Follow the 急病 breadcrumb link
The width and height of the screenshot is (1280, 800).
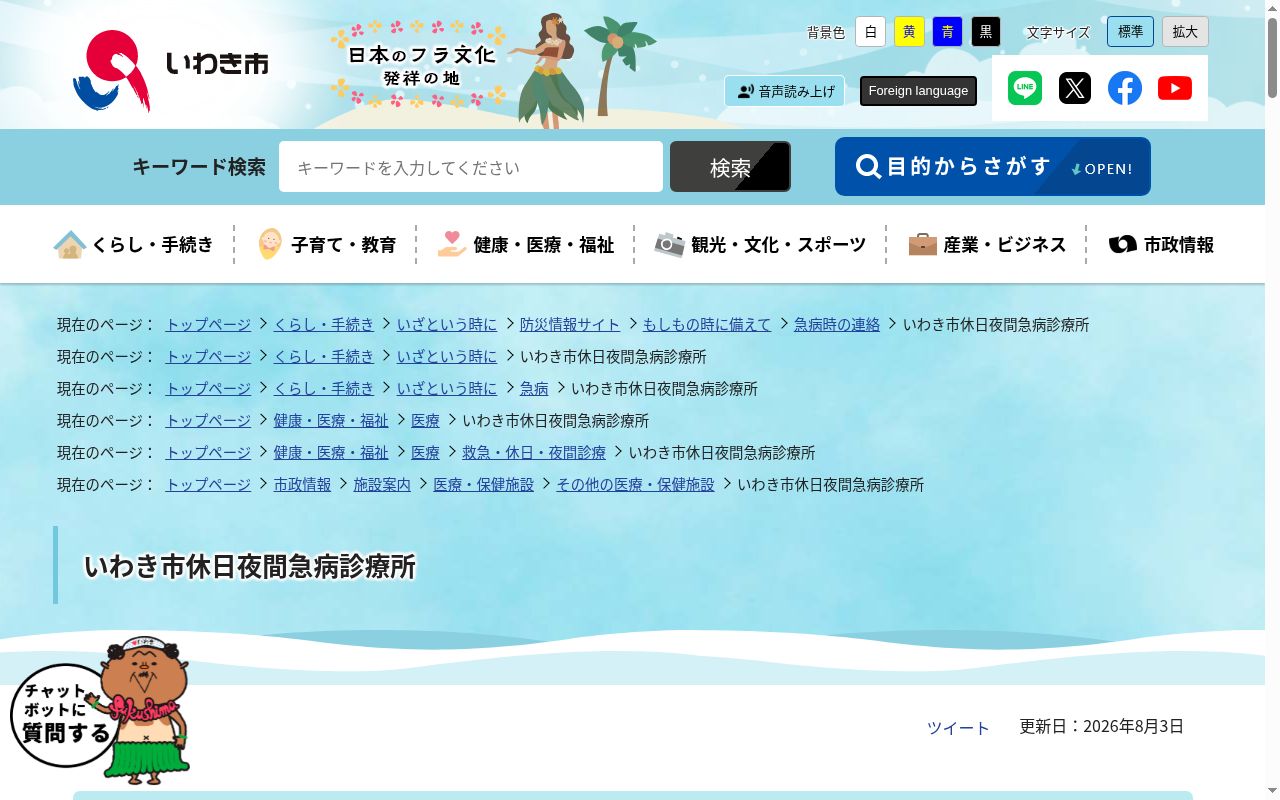[x=534, y=388]
